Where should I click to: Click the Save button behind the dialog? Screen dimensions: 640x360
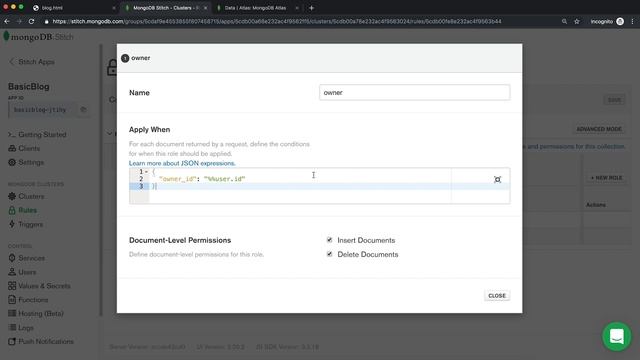[x=614, y=100]
